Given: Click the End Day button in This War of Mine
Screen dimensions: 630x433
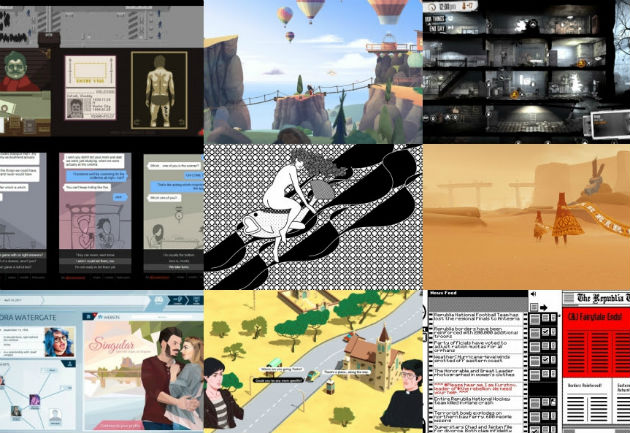Looking at the screenshot, I should [438, 29].
